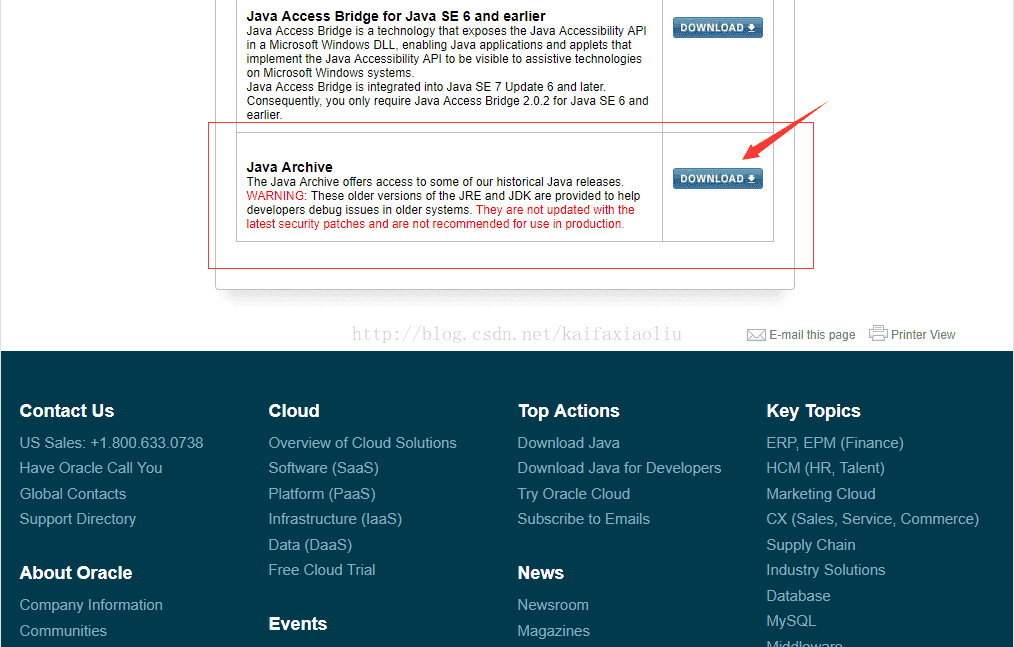
Task: Select Platform (PaaS) link
Action: click(321, 494)
